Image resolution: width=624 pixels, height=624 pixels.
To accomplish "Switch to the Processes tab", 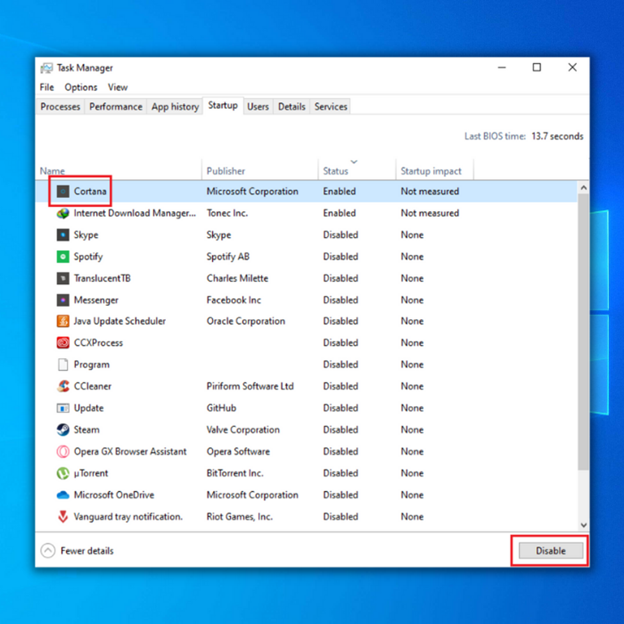I will pyautogui.click(x=60, y=107).
